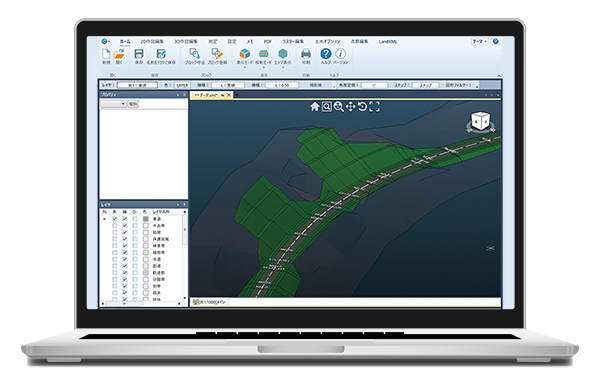Toggle third-column checkbox in gray-swatch layer row
The image size is (600, 386).
coord(135,219)
